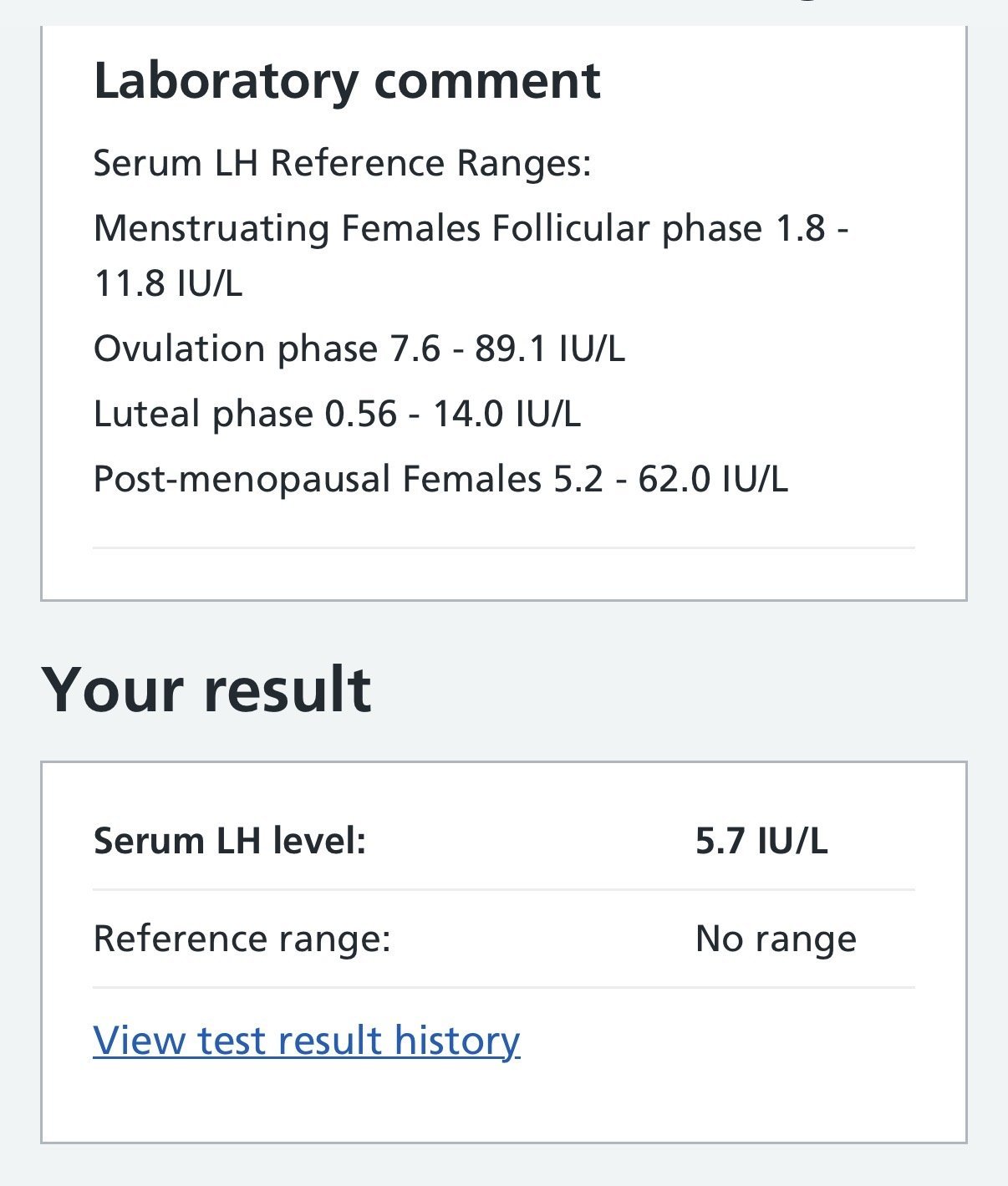Screen dimensions: 1008x1186
Task: Tap the Serum LH level label
Action: tap(230, 841)
